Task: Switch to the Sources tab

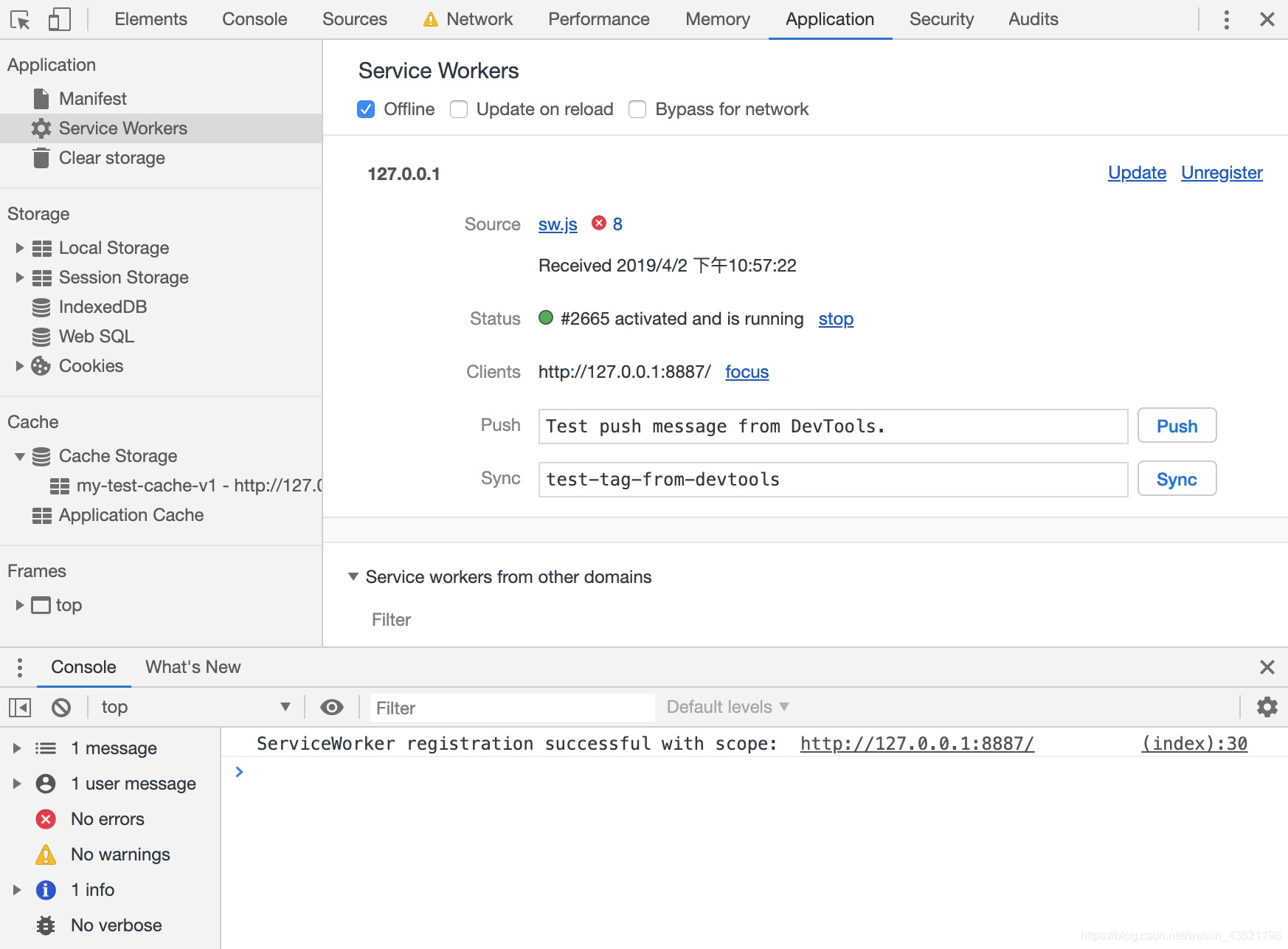Action: point(355,19)
